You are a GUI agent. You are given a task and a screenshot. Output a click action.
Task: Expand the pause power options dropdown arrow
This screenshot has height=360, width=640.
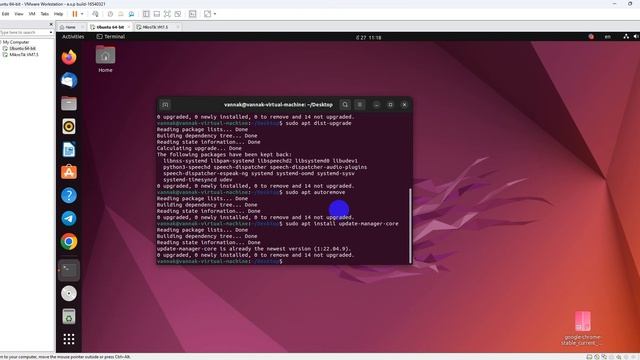[82, 14]
